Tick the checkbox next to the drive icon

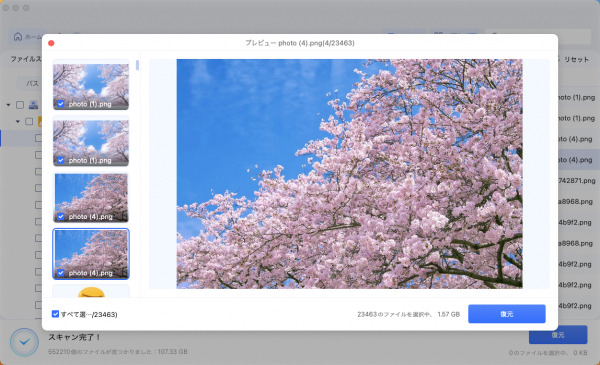click(20, 105)
